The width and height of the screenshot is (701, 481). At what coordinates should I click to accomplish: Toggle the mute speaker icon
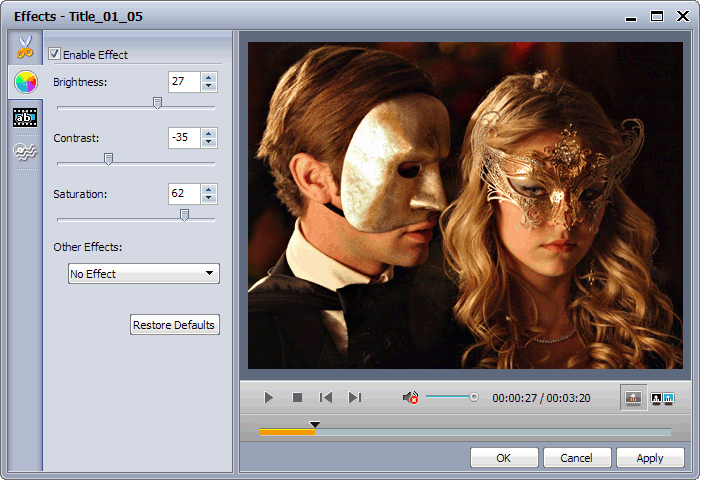(x=410, y=397)
